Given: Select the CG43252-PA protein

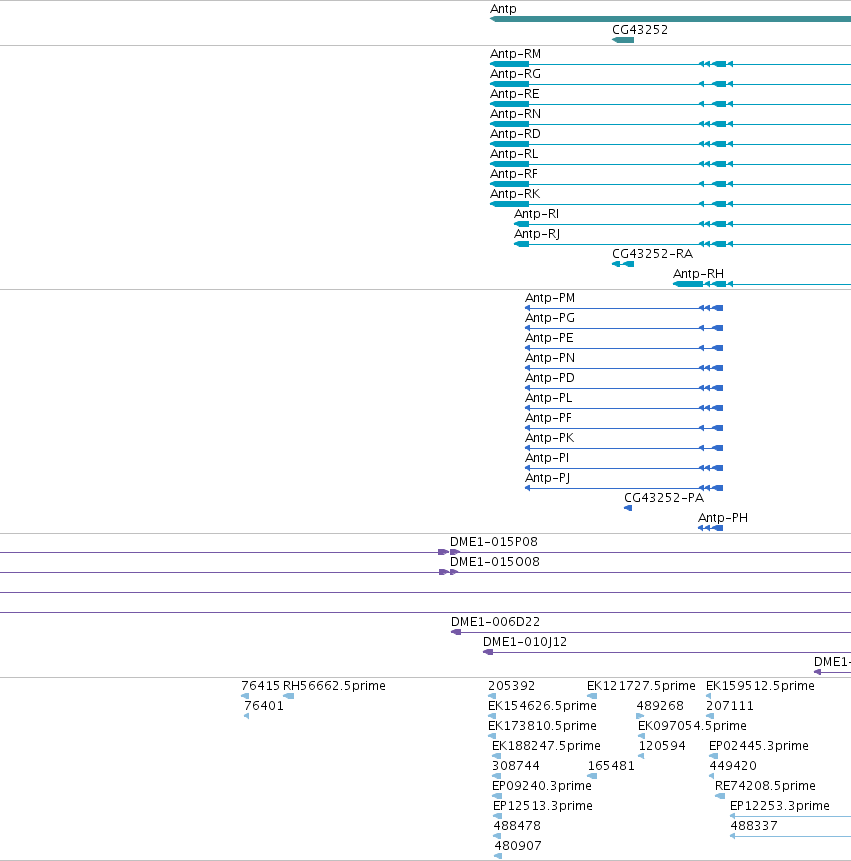Looking at the screenshot, I should pyautogui.click(x=664, y=498).
